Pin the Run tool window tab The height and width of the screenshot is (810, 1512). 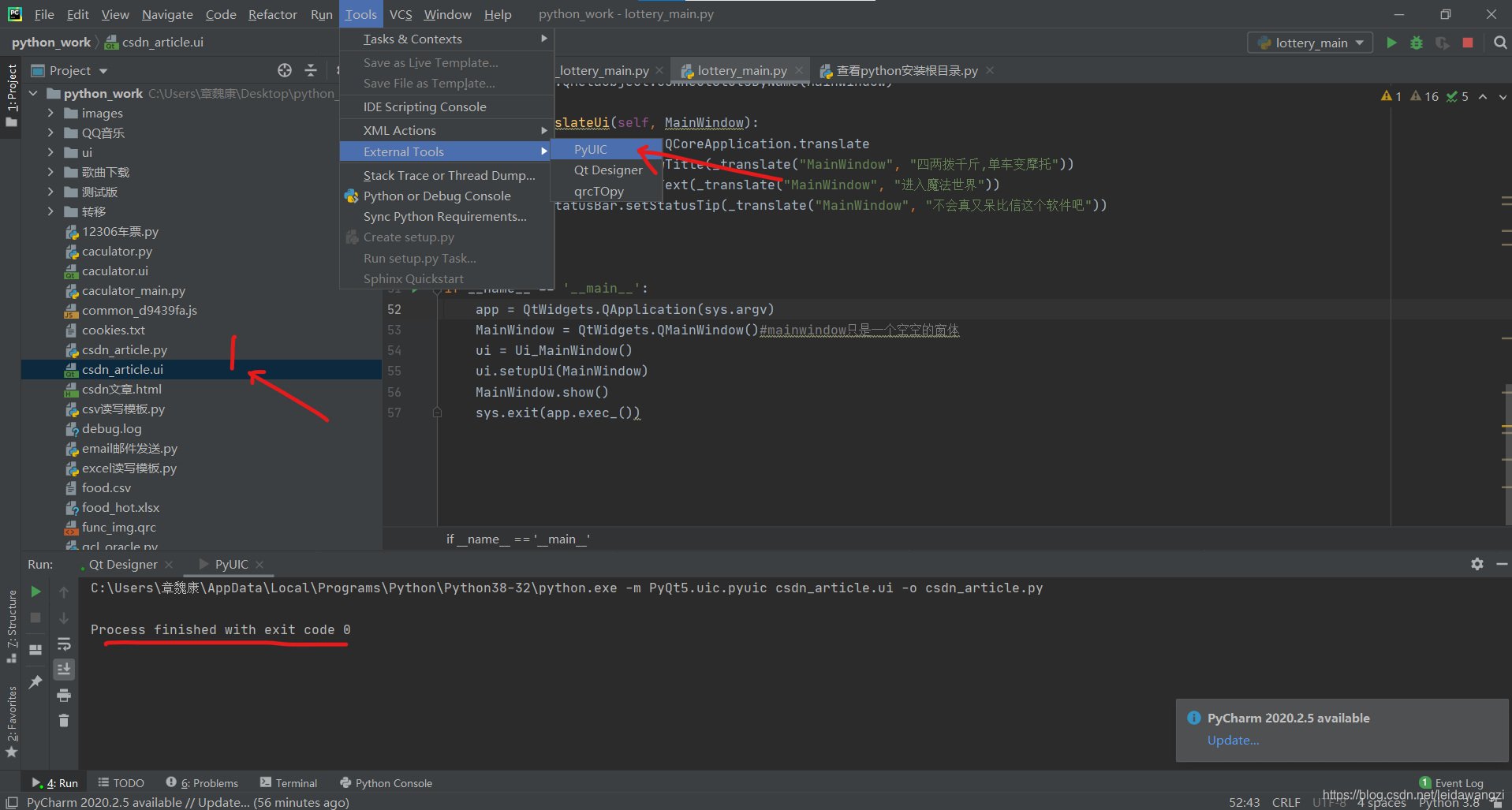35,681
